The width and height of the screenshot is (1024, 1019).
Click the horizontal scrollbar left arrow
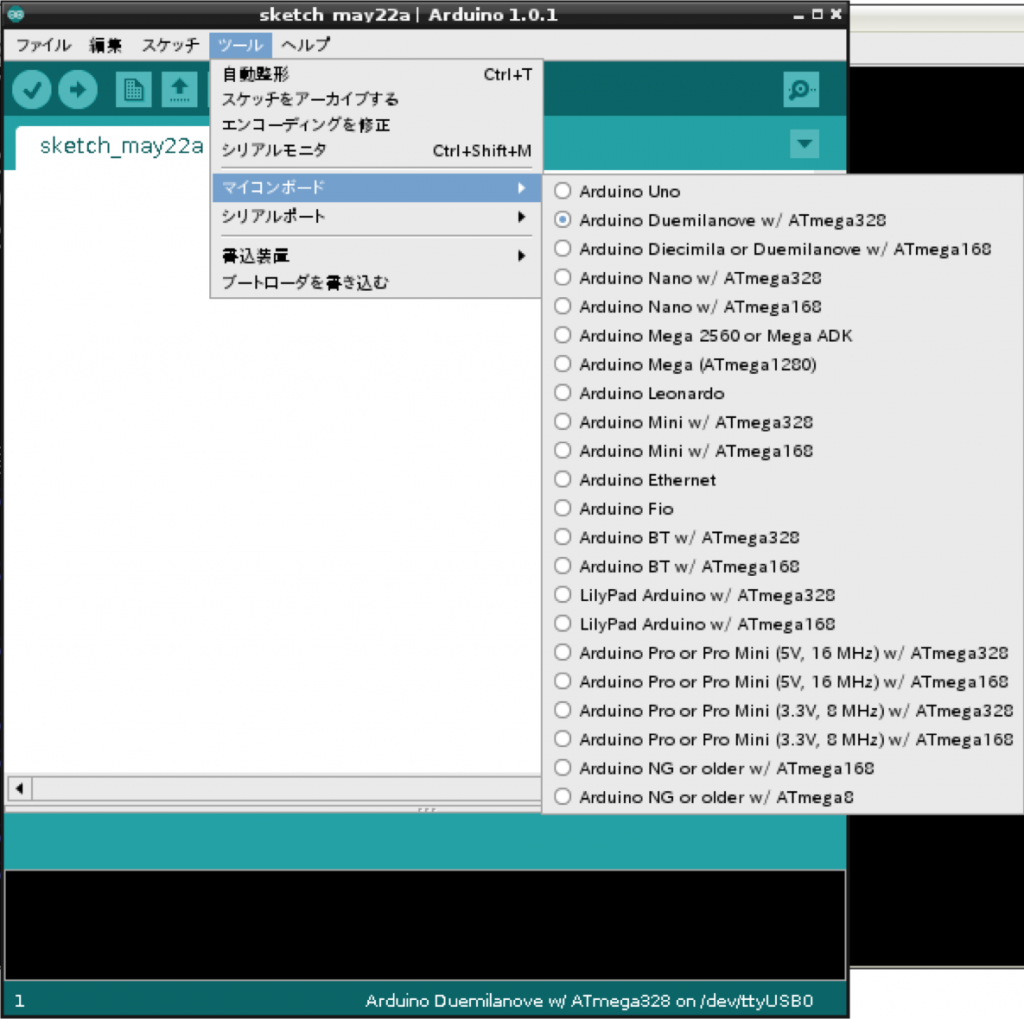pos(18,788)
